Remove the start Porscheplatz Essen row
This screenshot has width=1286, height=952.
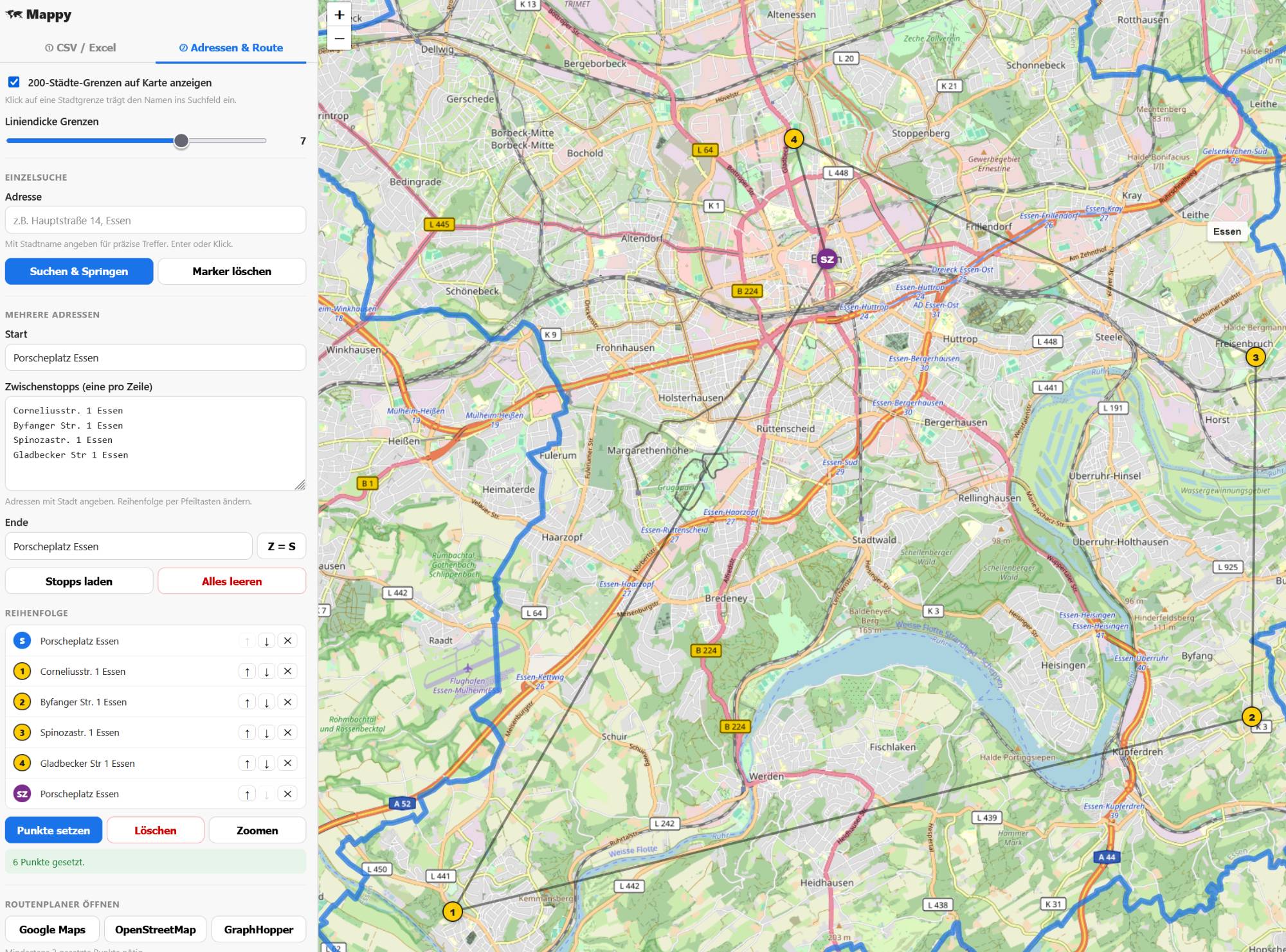pyautogui.click(x=287, y=641)
